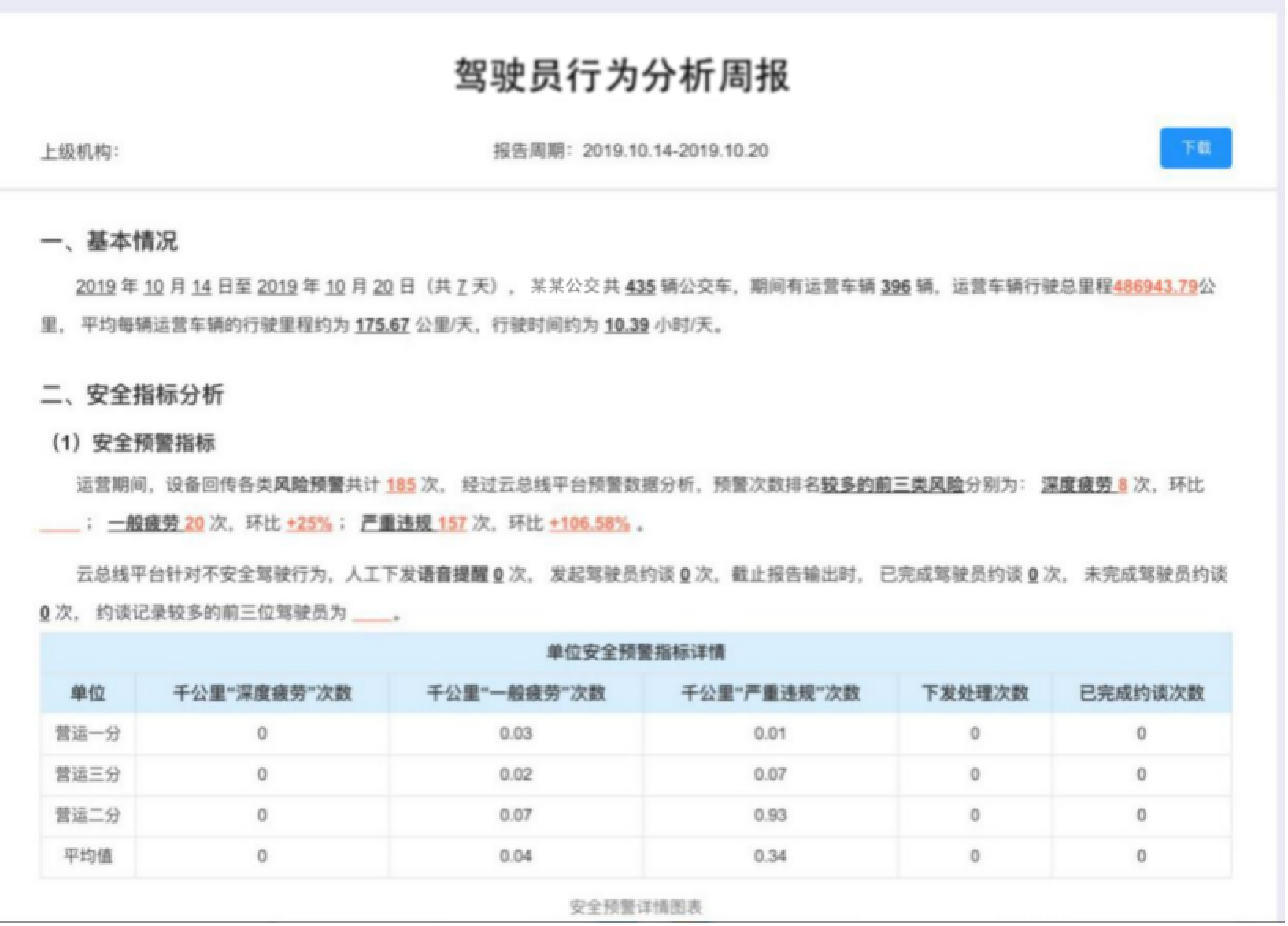1288x926 pixels.
Task: Click the 营运一分 row label
Action: coord(87,734)
